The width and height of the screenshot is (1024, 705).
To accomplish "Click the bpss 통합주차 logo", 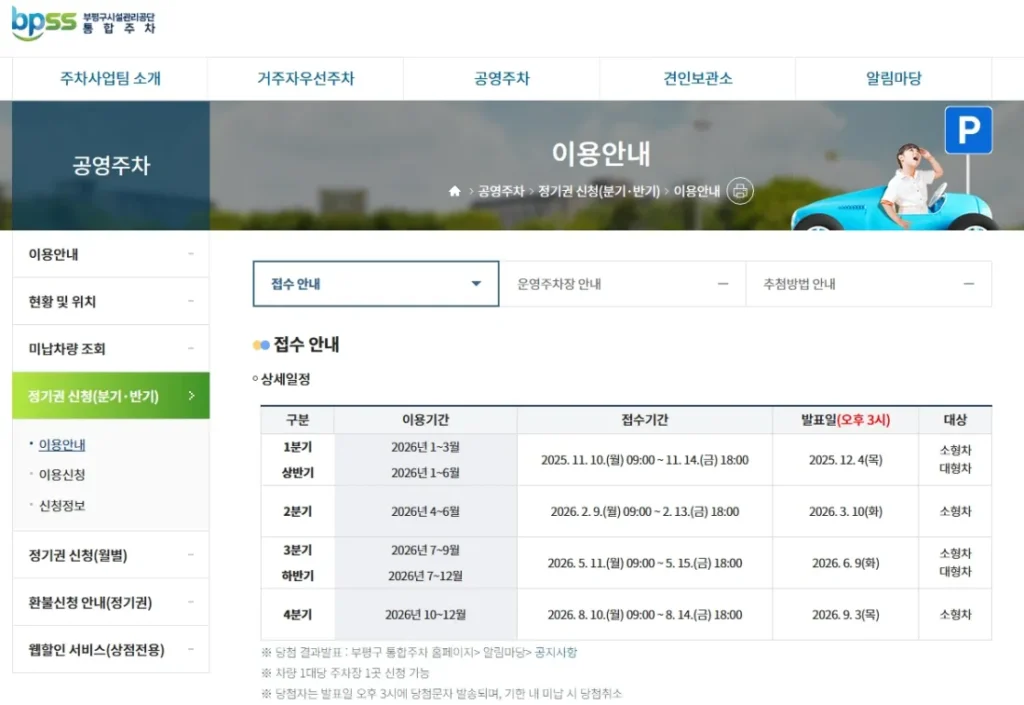I will click(x=80, y=25).
